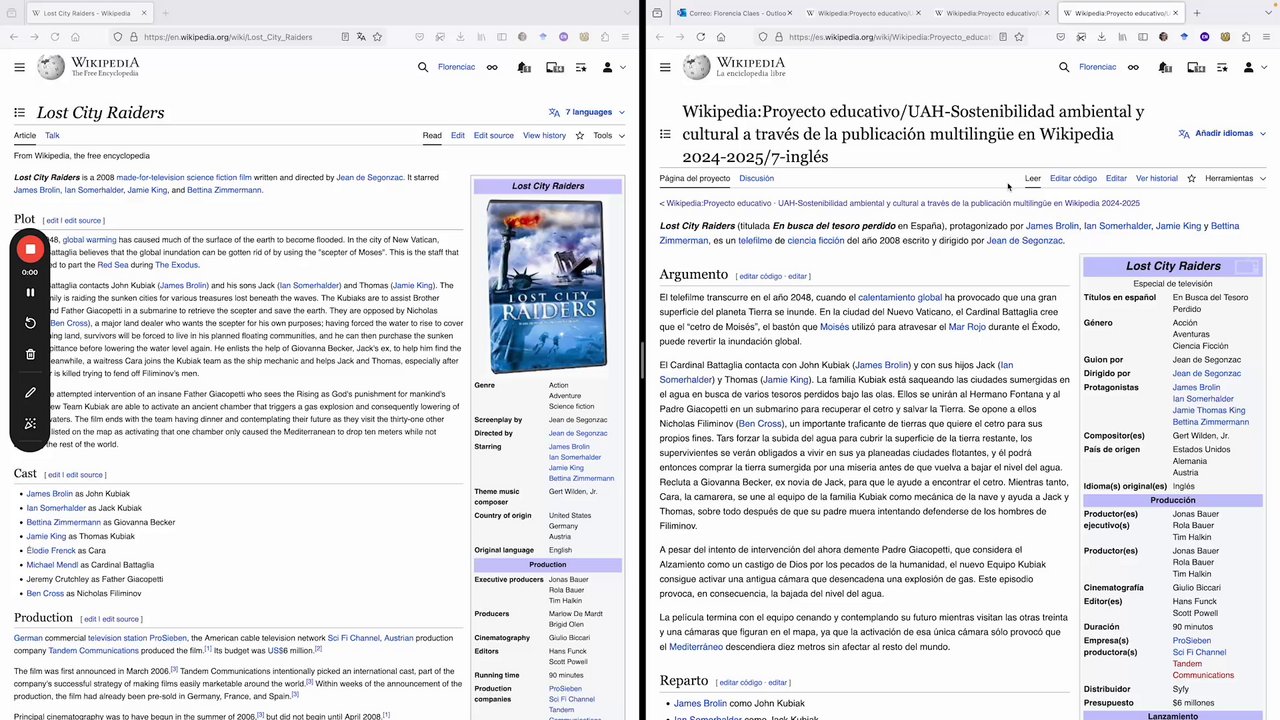Switch to the Talk tab

pyautogui.click(x=52, y=135)
